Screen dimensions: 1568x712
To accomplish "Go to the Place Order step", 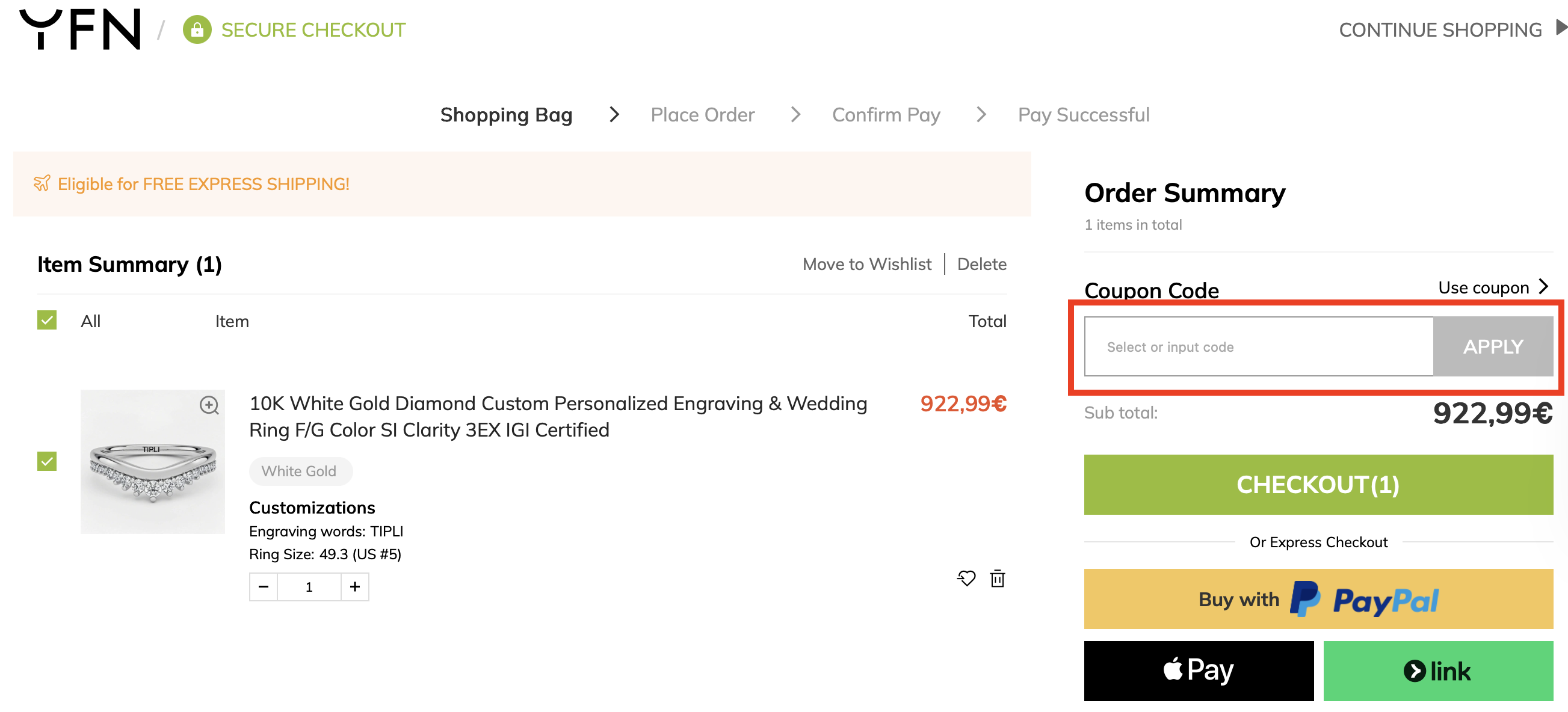I will click(702, 114).
